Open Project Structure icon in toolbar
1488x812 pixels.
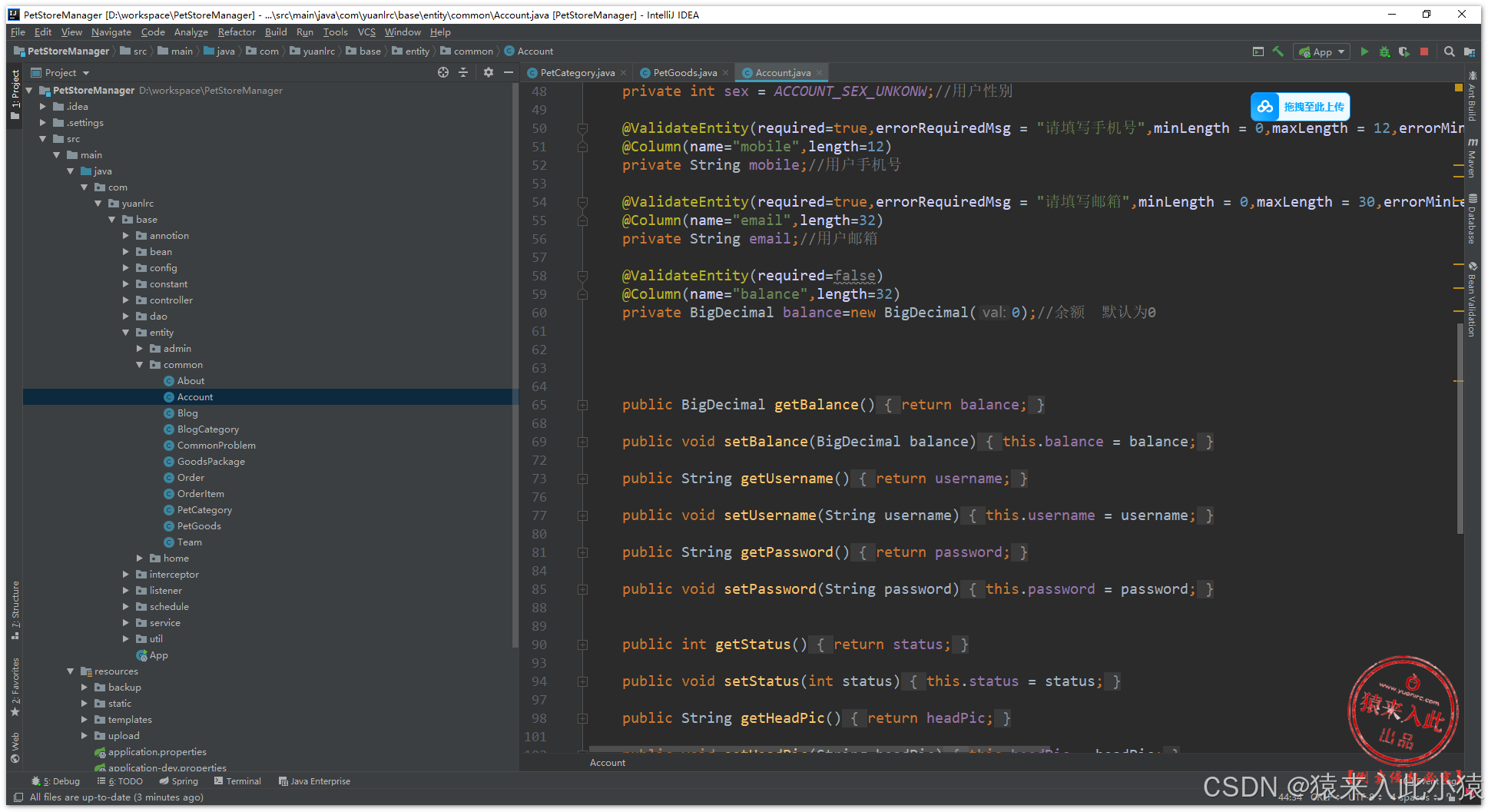(1469, 51)
